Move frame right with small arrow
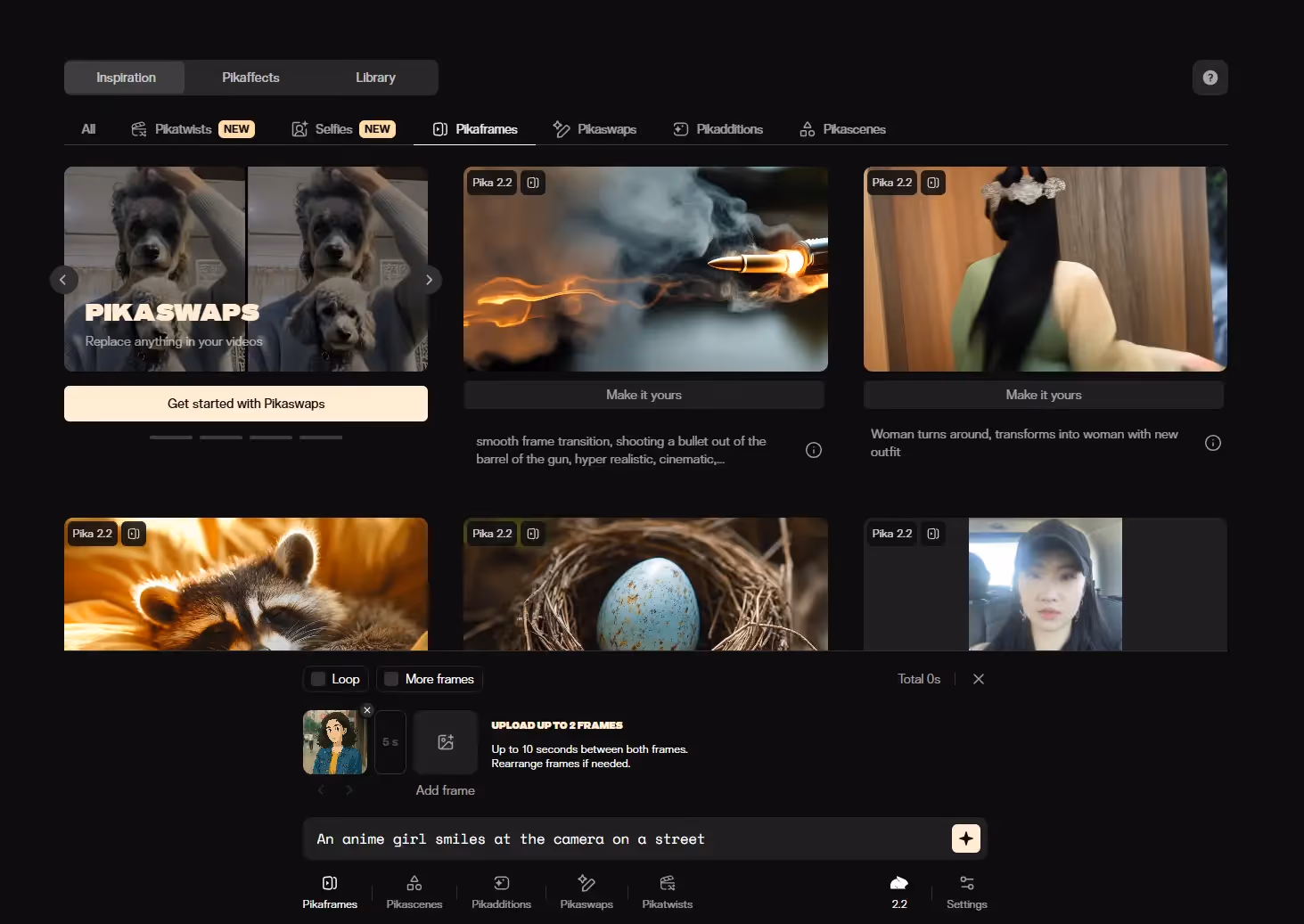This screenshot has height=924, width=1304. tap(349, 789)
